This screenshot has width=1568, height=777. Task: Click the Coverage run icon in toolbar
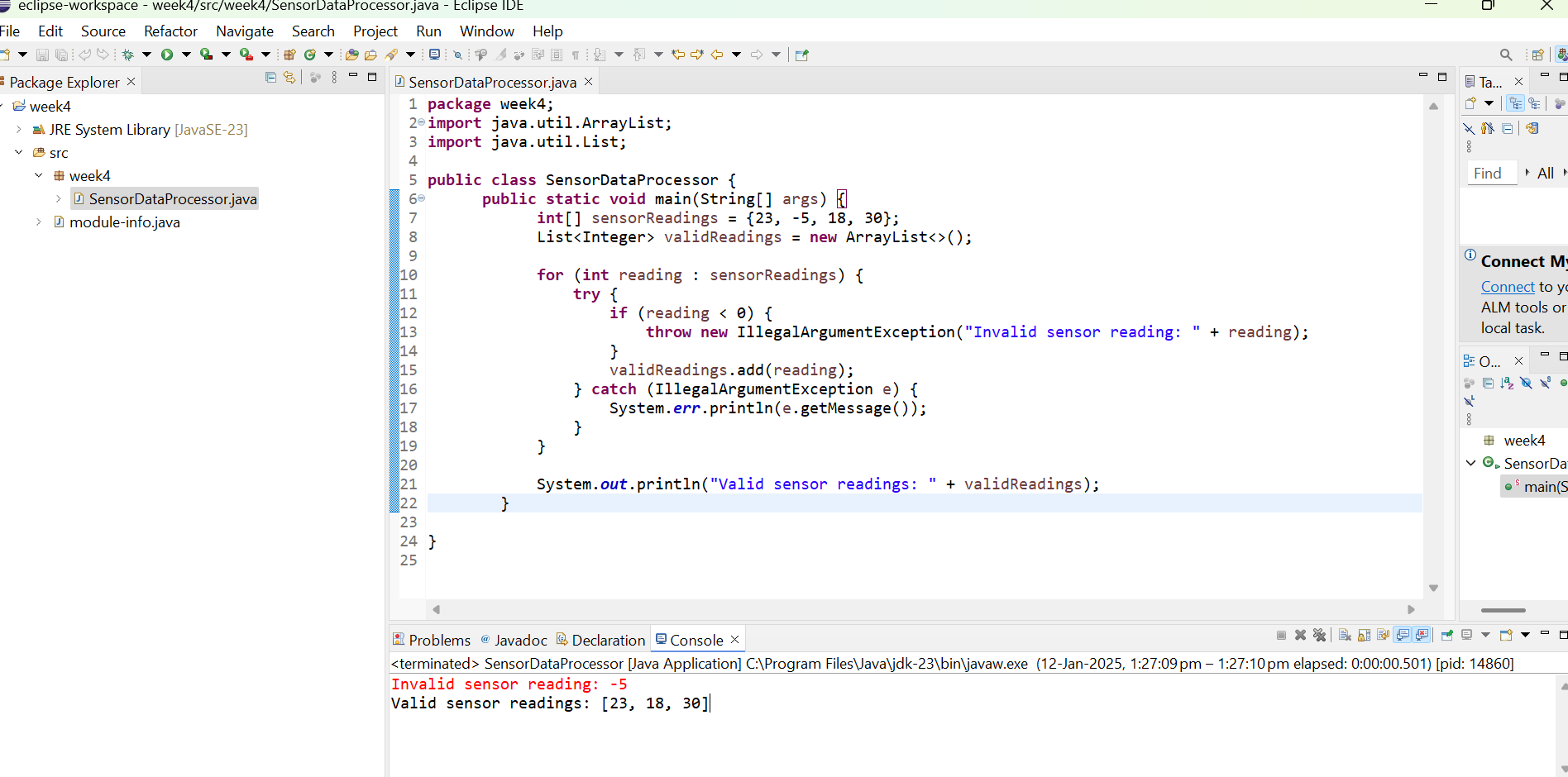pyautogui.click(x=206, y=55)
